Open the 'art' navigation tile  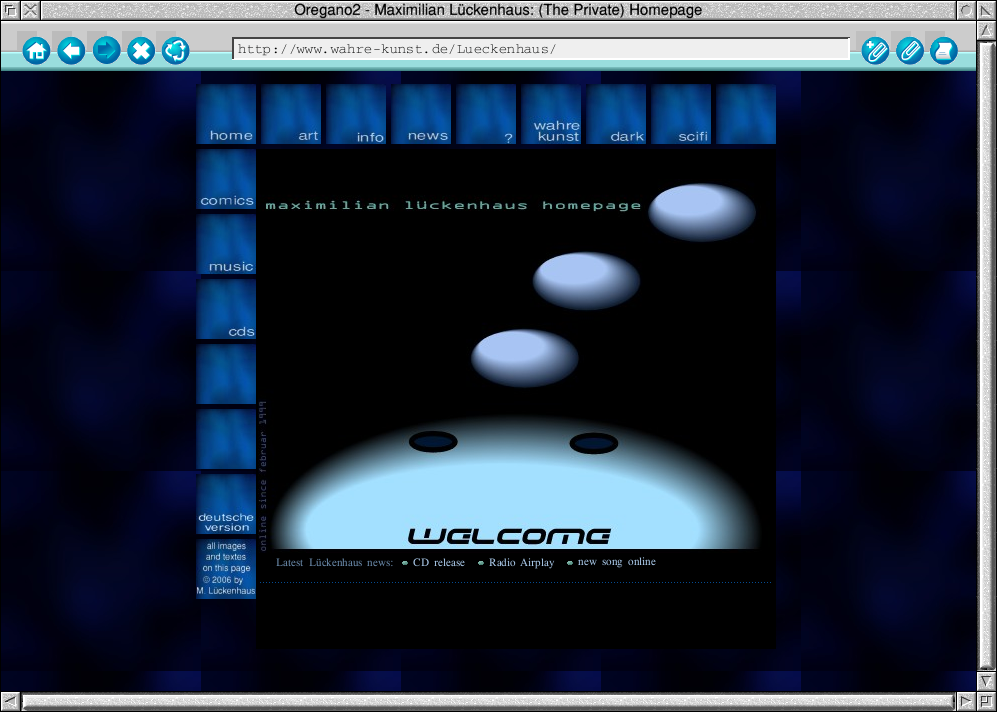291,115
